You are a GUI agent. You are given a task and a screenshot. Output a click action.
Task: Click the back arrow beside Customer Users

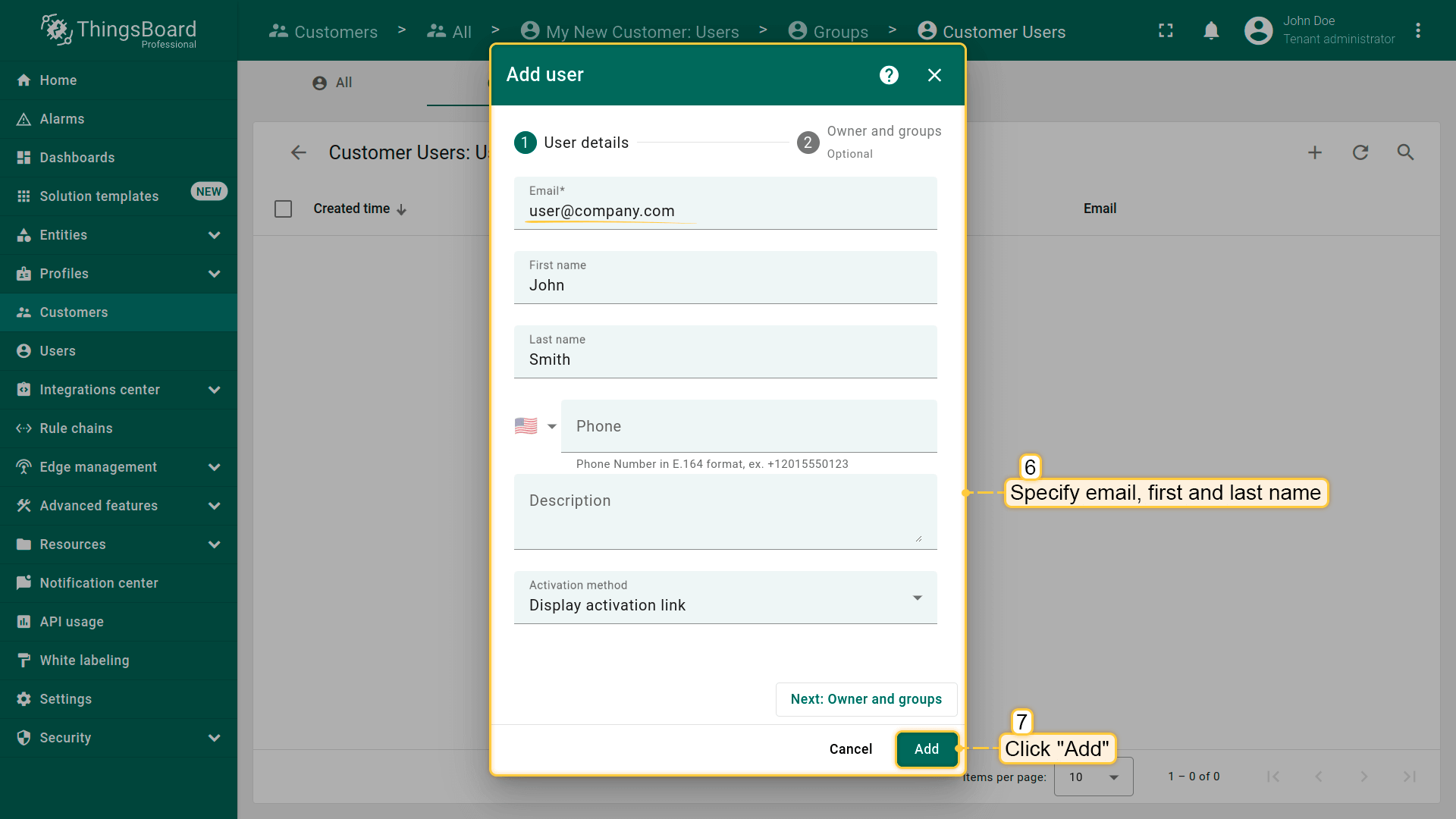(299, 152)
